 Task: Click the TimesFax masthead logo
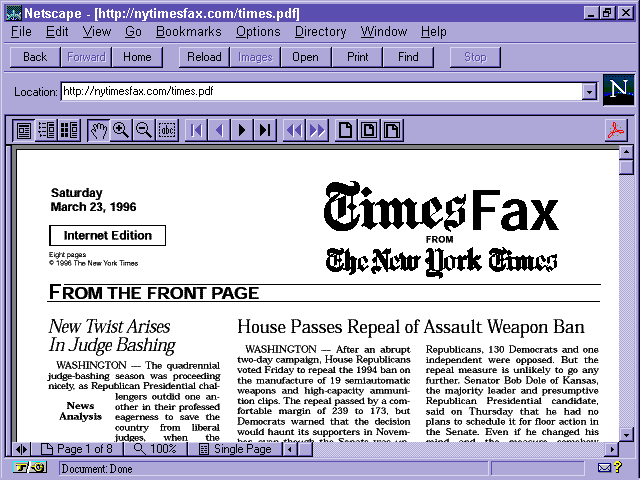tap(441, 207)
